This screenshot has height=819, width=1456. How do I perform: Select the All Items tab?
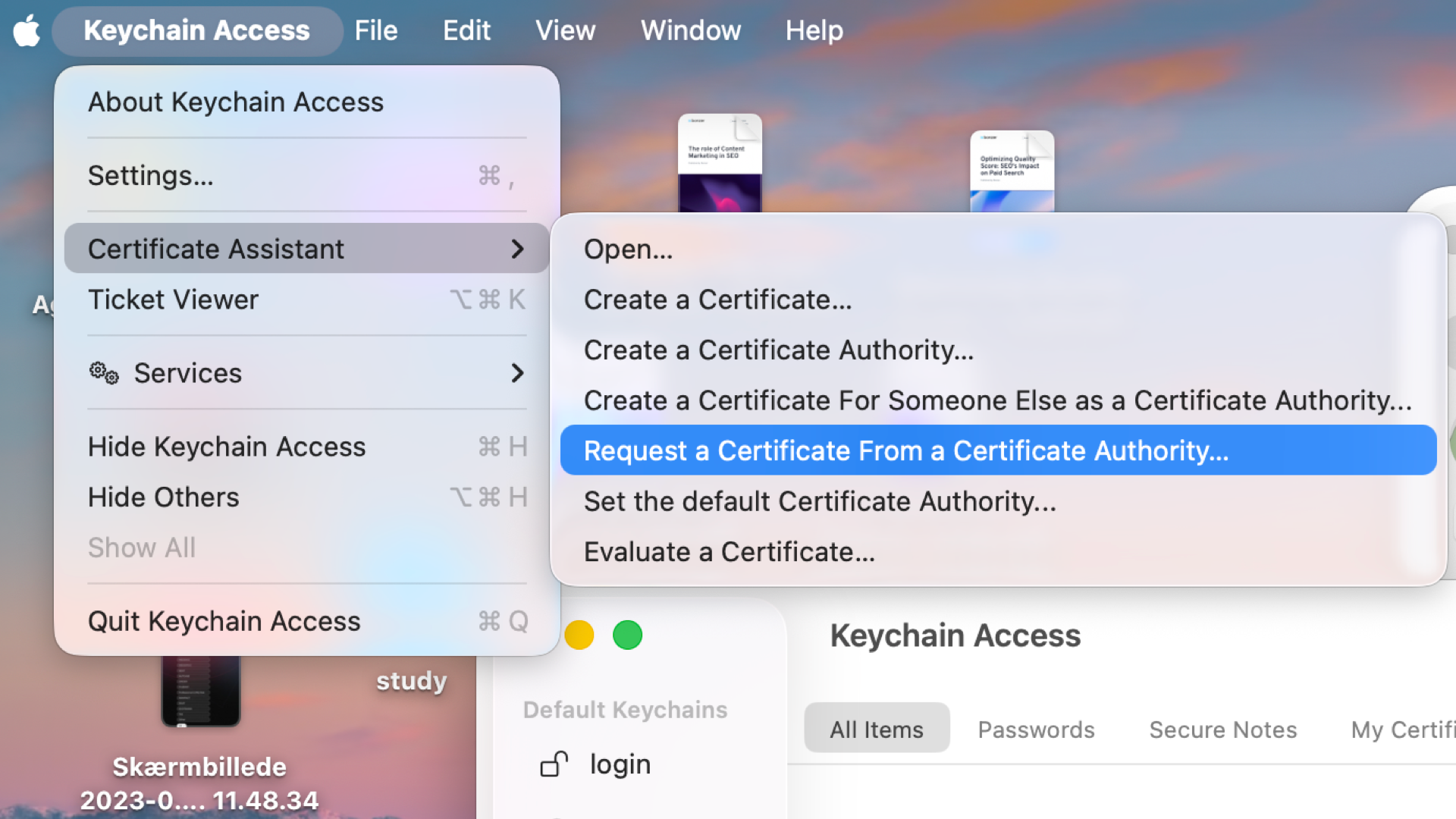click(877, 730)
